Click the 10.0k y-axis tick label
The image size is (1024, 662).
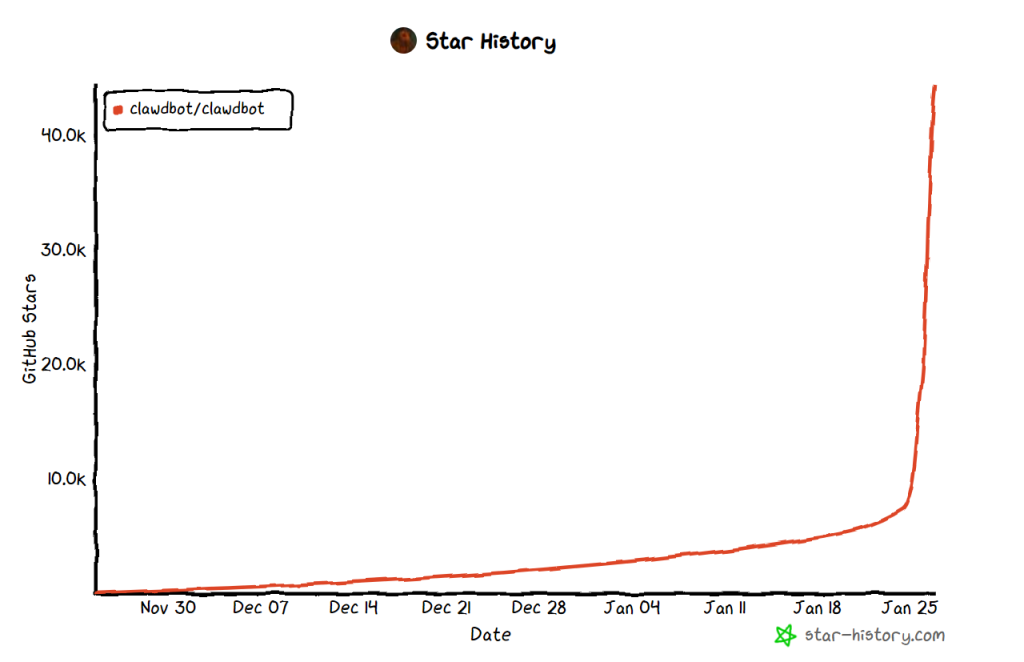62,478
